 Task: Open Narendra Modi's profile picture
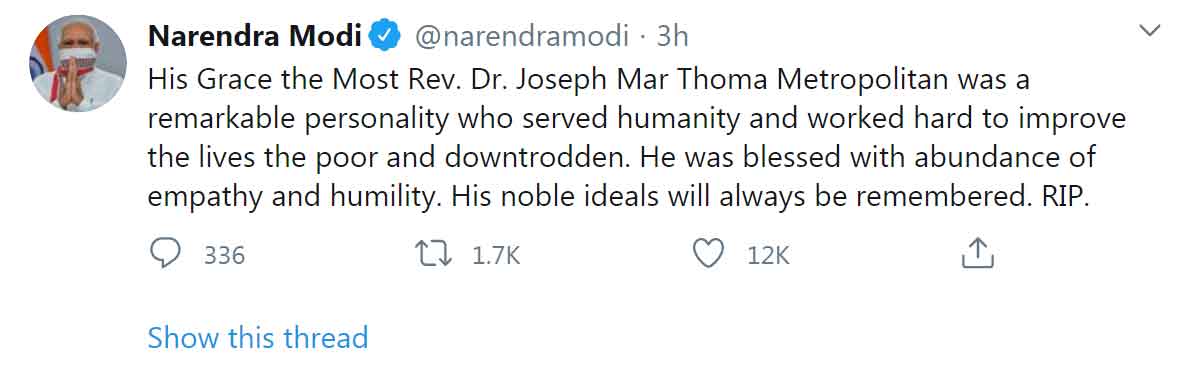[x=78, y=63]
